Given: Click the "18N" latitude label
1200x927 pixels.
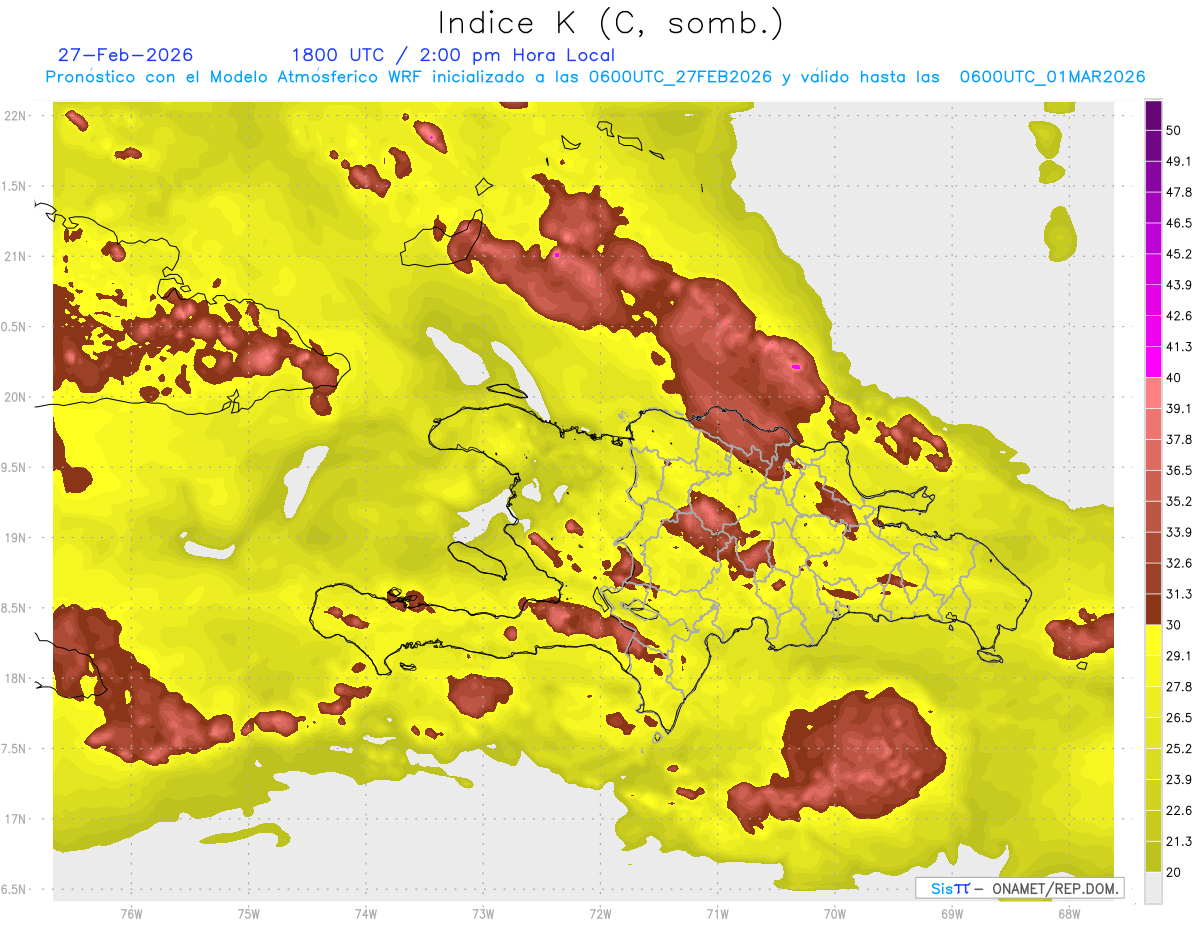Looking at the screenshot, I should click(x=15, y=679).
